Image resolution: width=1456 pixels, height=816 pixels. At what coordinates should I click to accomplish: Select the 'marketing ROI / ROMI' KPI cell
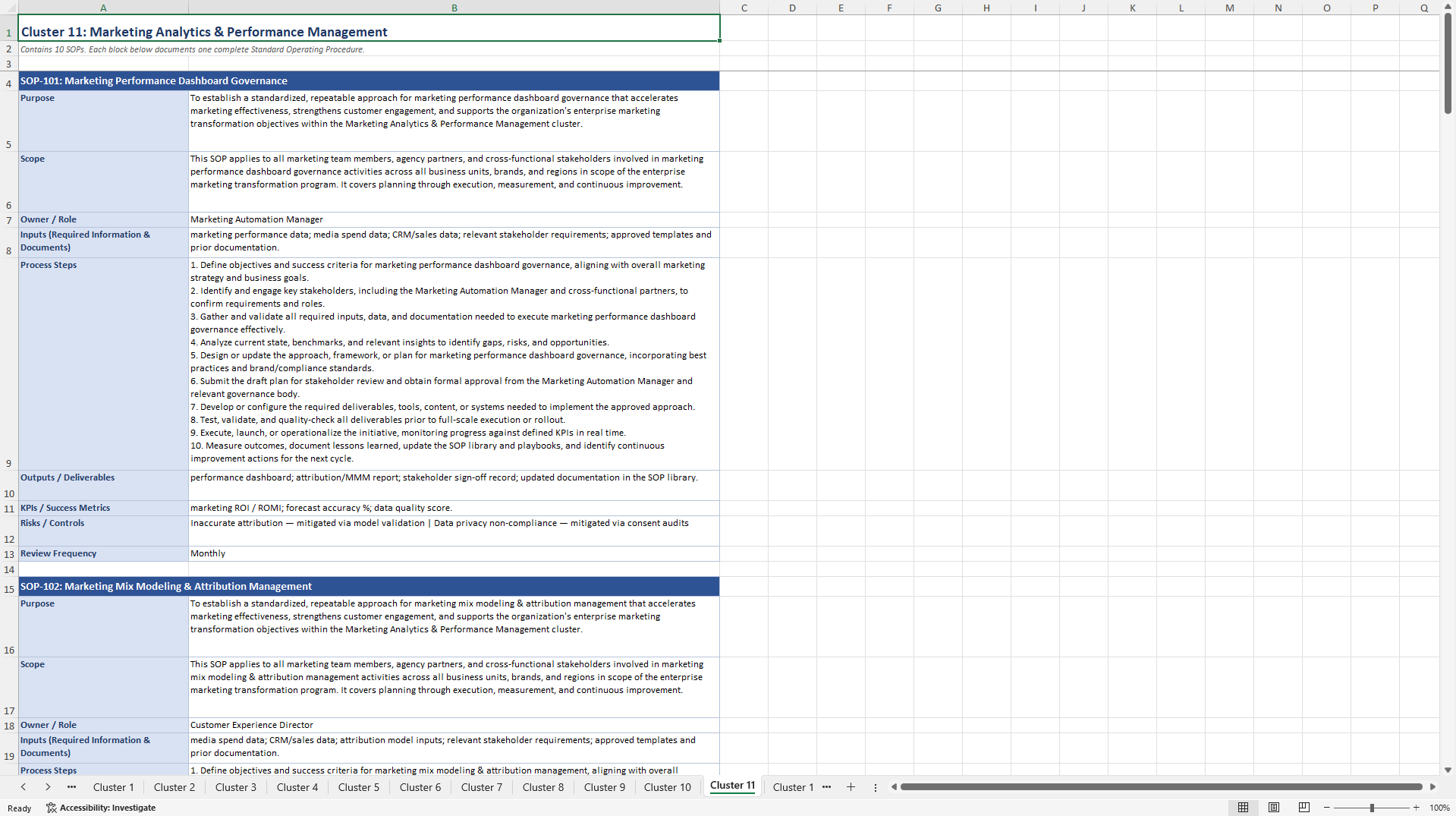click(x=454, y=508)
